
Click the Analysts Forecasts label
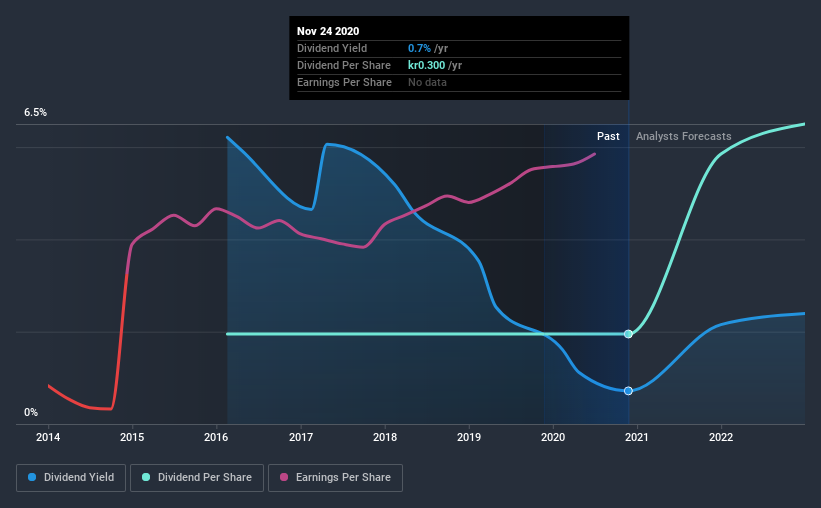[683, 136]
